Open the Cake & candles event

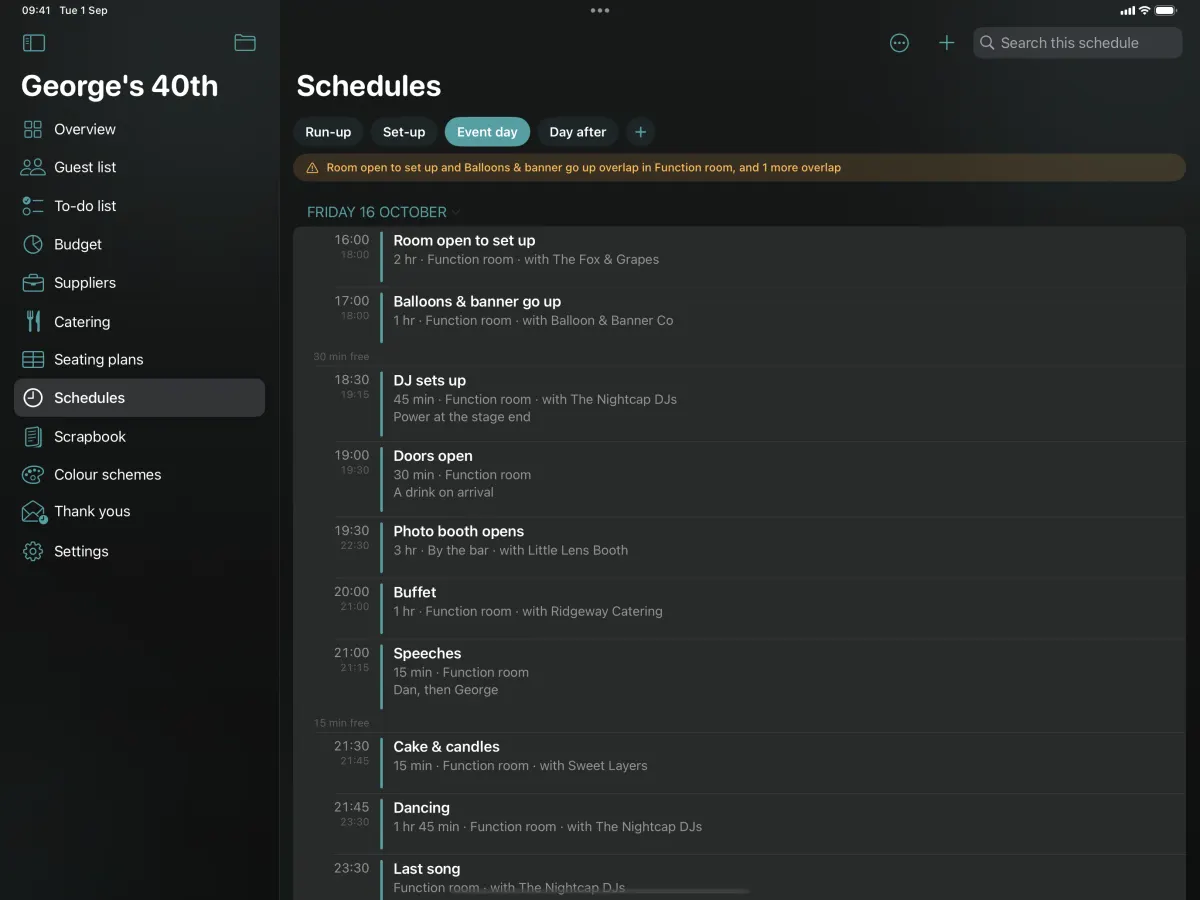[x=739, y=762]
